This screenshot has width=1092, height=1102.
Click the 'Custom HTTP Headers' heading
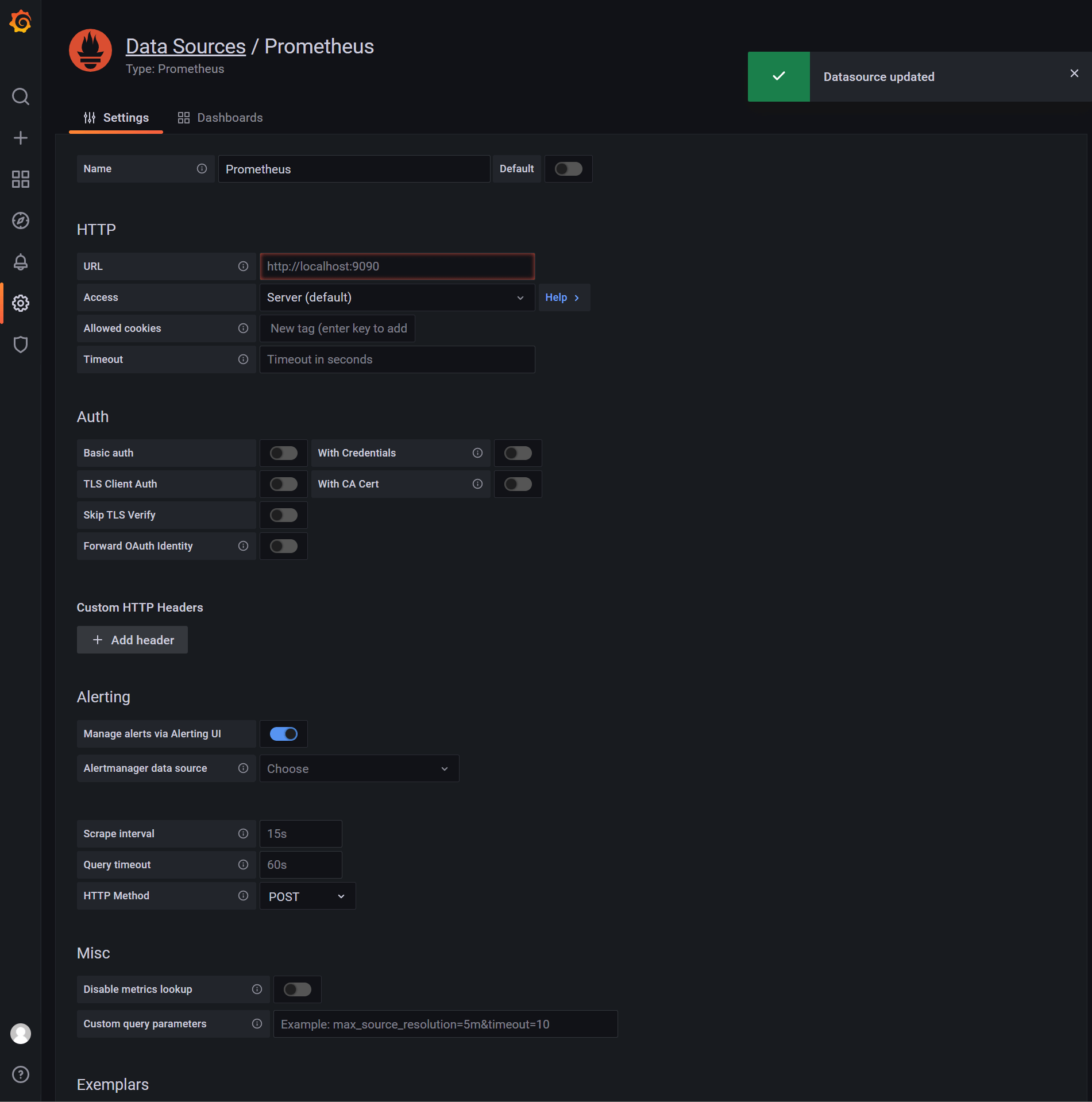(x=140, y=608)
